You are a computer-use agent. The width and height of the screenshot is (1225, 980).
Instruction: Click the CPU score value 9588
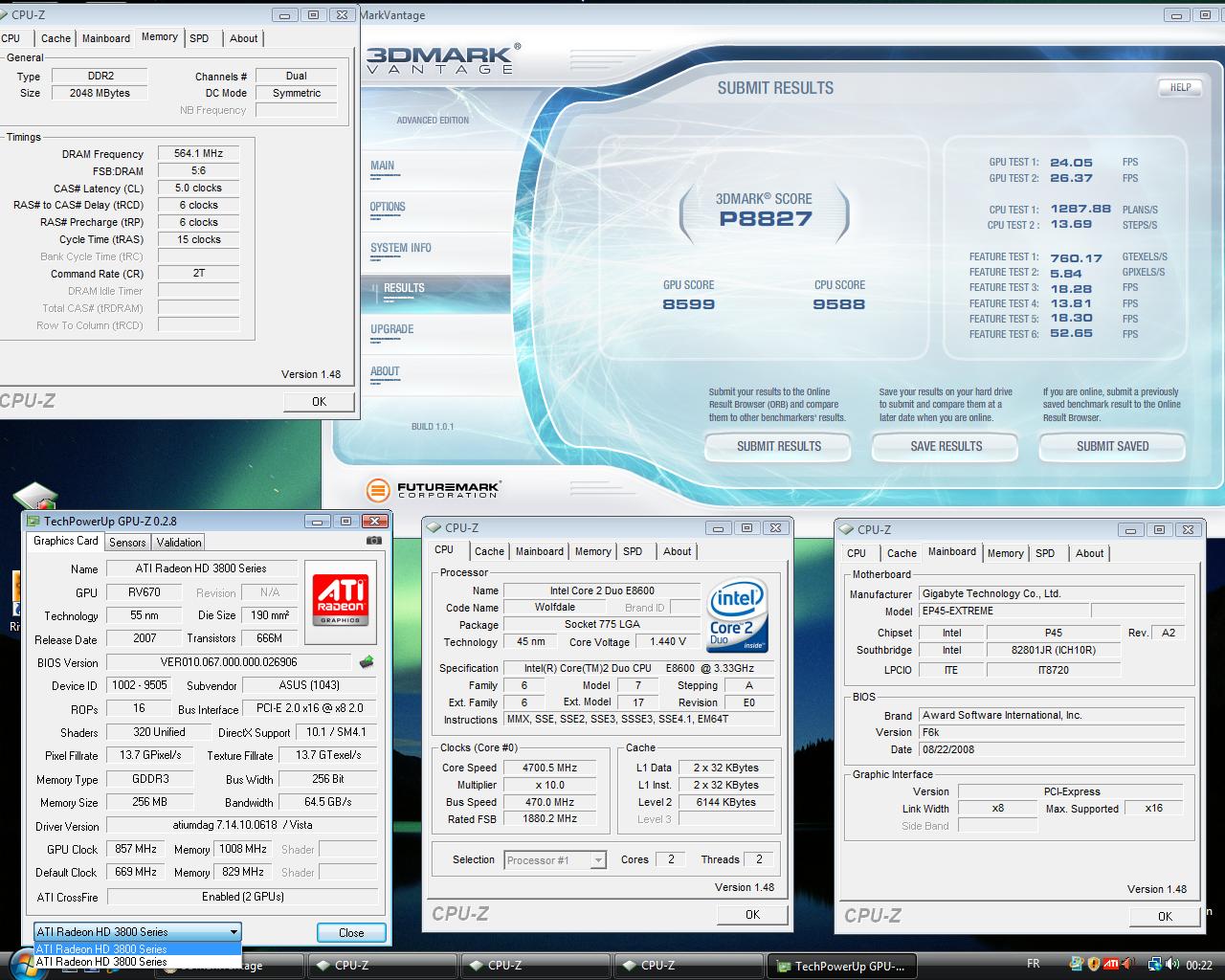[838, 304]
